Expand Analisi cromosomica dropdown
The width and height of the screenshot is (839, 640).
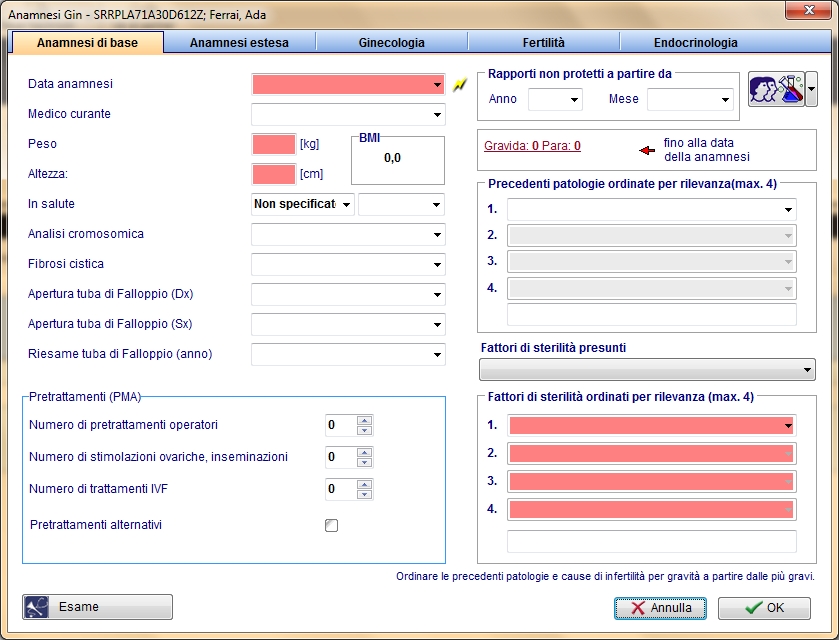click(x=437, y=234)
